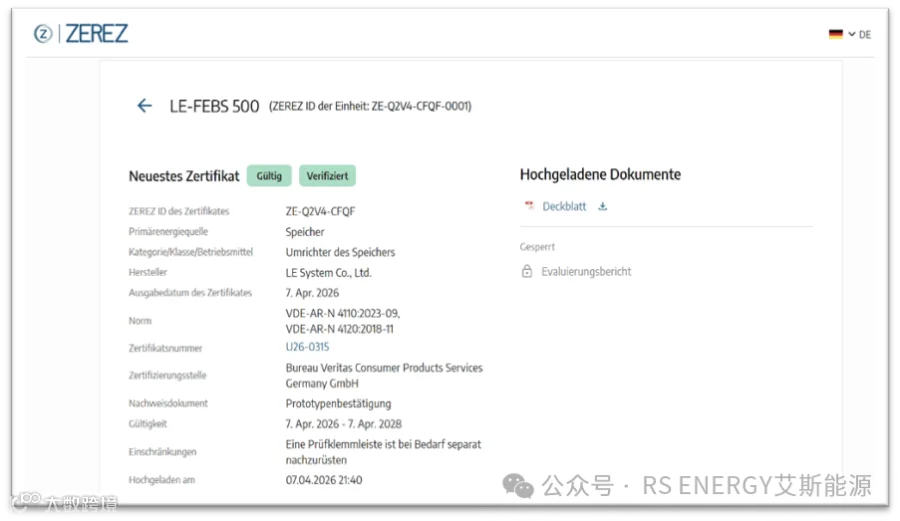Click the ZEREZ logo
This screenshot has height=521, width=900.
point(81,33)
